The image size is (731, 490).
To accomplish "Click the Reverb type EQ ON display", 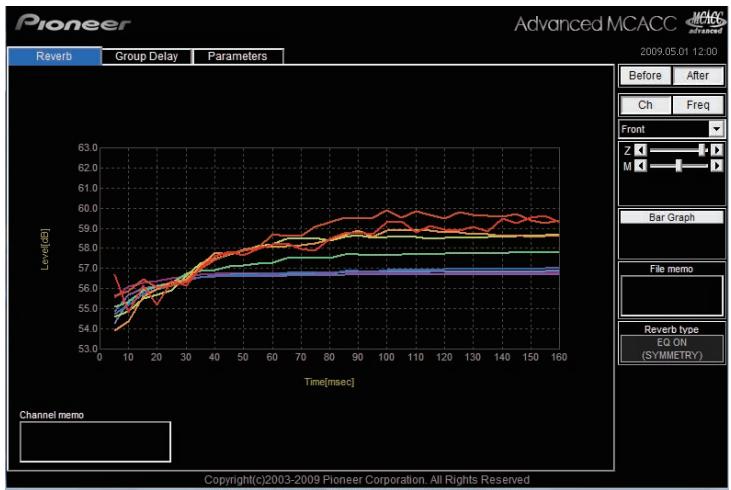I will (672, 349).
